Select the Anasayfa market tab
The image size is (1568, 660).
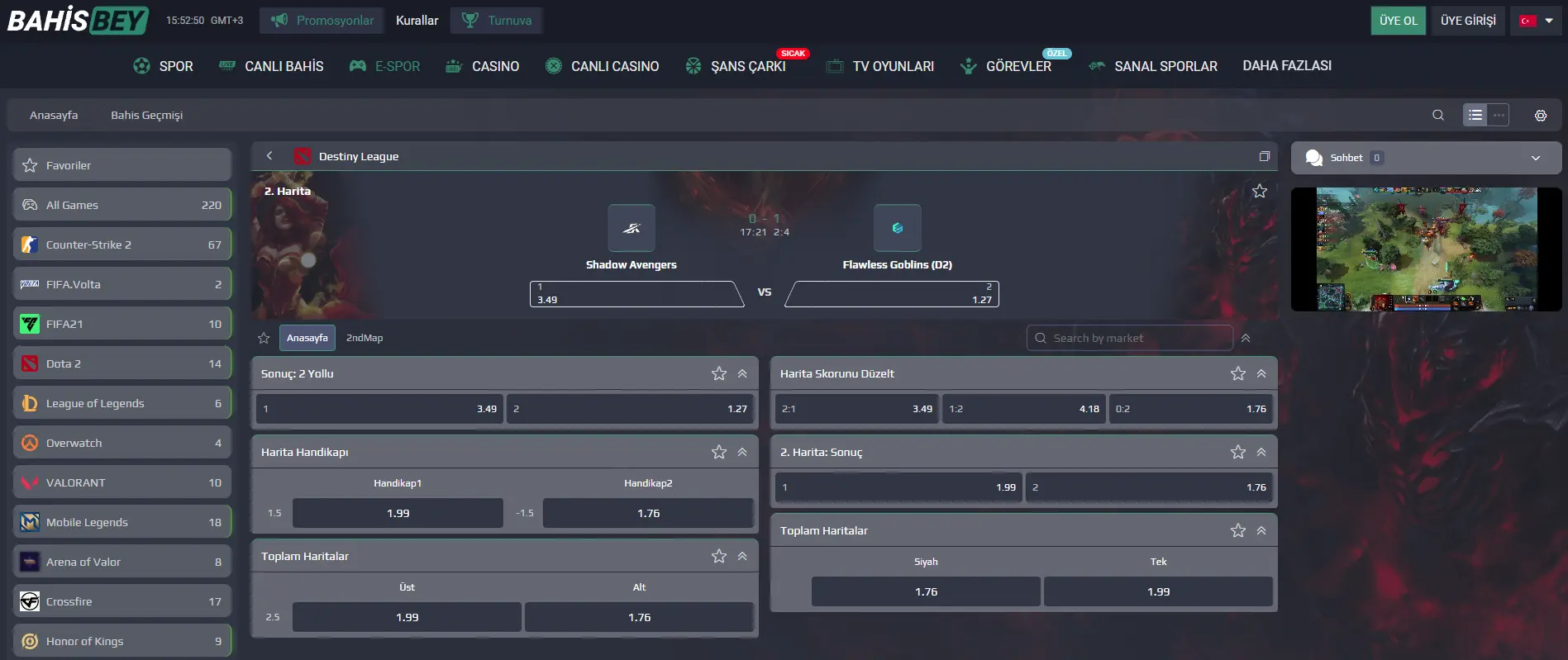click(307, 338)
